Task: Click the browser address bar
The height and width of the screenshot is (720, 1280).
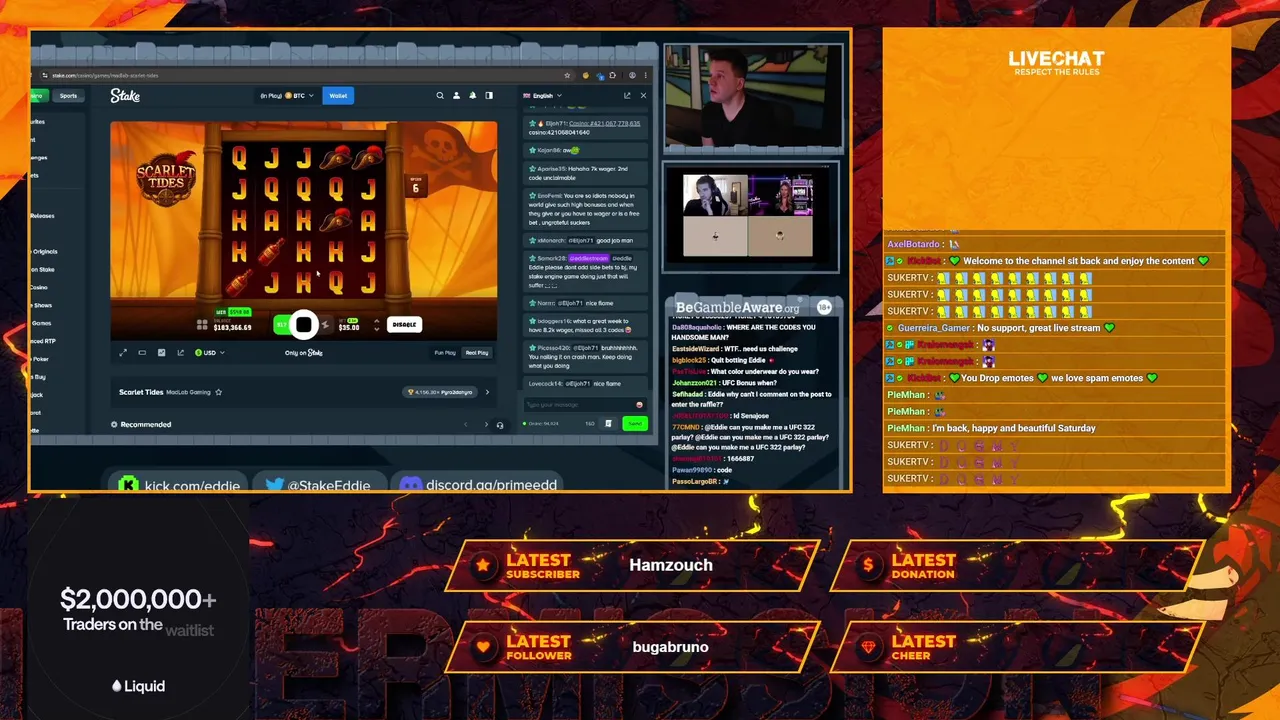Action: [x=300, y=75]
